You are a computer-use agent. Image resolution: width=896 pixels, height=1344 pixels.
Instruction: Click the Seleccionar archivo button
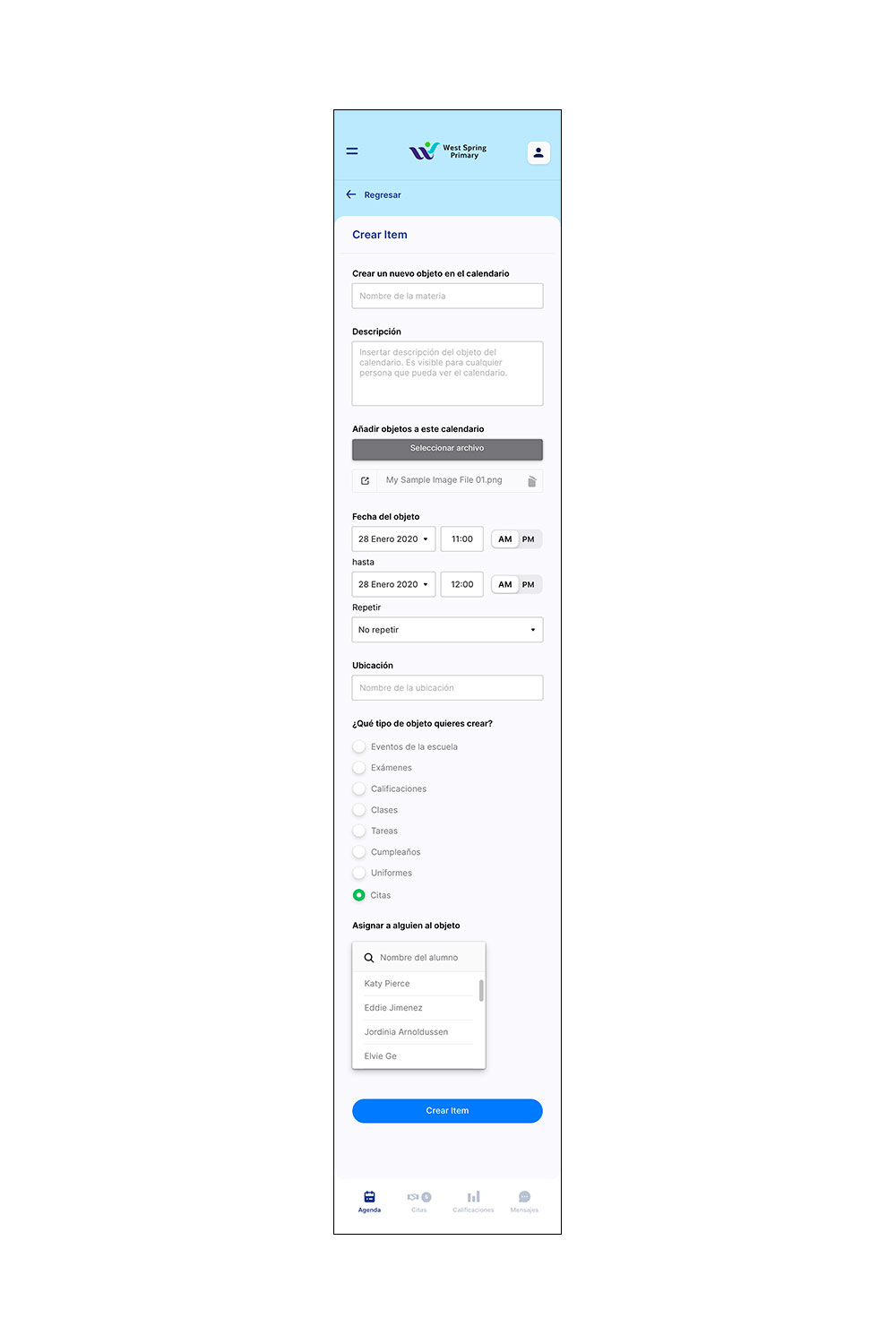point(447,449)
